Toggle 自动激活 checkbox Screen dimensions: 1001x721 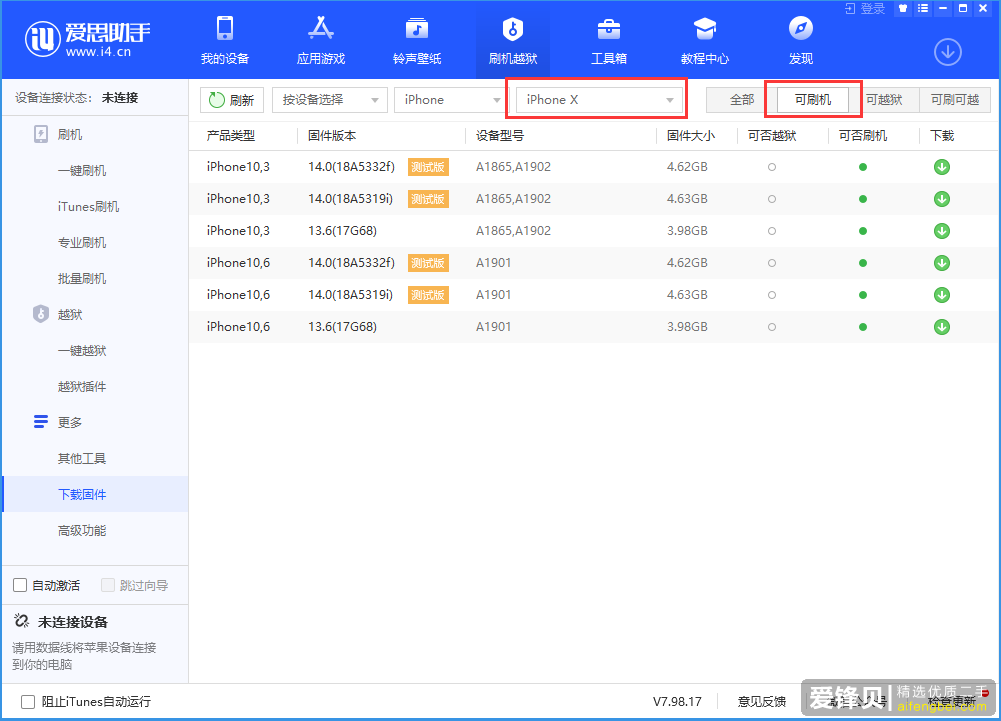20,585
